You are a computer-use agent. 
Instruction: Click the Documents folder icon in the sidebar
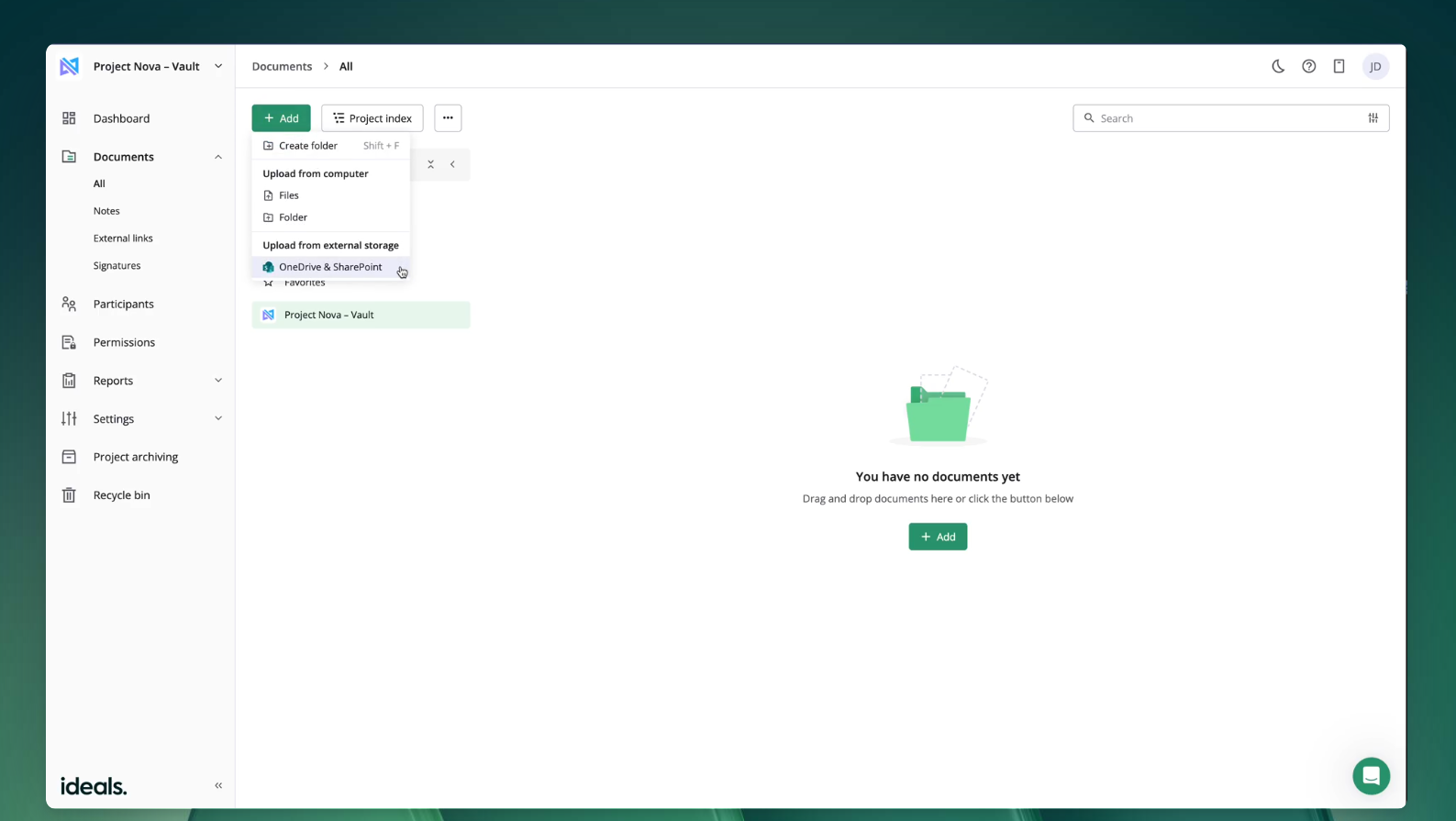point(69,157)
